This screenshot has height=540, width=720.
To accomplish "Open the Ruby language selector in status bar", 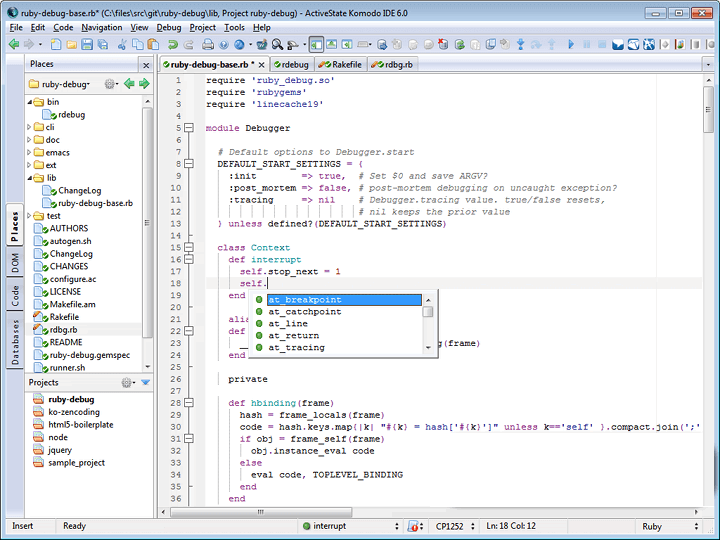I will point(668,526).
